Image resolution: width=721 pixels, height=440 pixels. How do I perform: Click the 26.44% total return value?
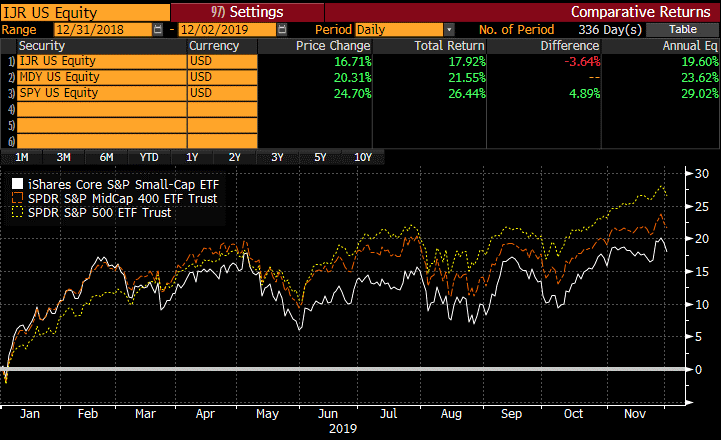click(467, 94)
